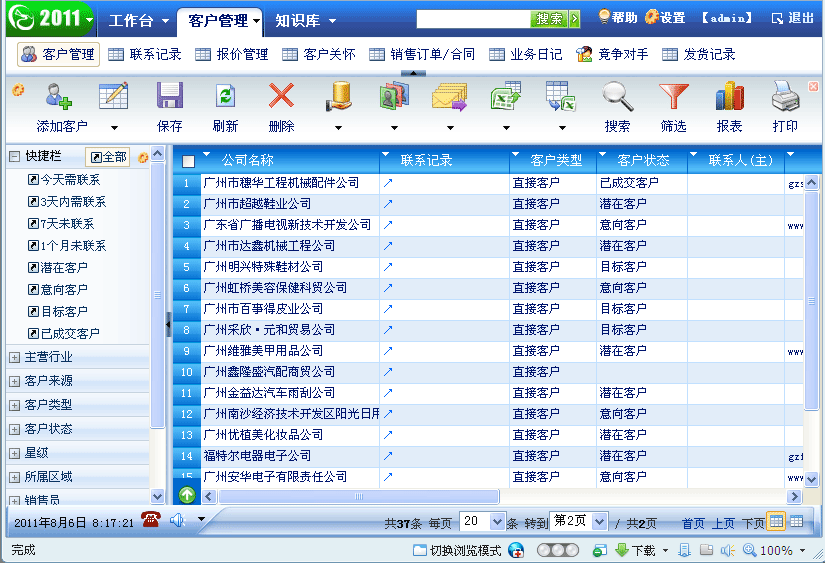Click the 首页 first page link
This screenshot has height=563, width=825.
[x=693, y=523]
